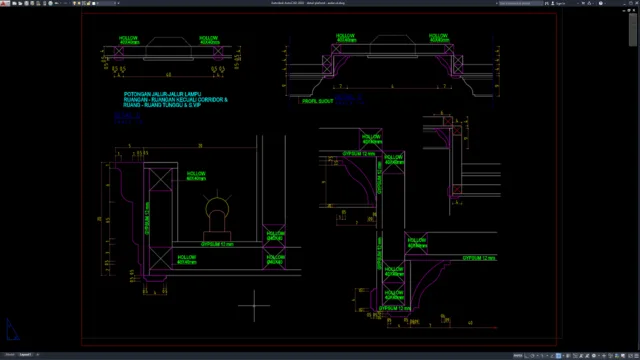Click the Open file icon in Quick Access
640x360 pixels.
20,3
